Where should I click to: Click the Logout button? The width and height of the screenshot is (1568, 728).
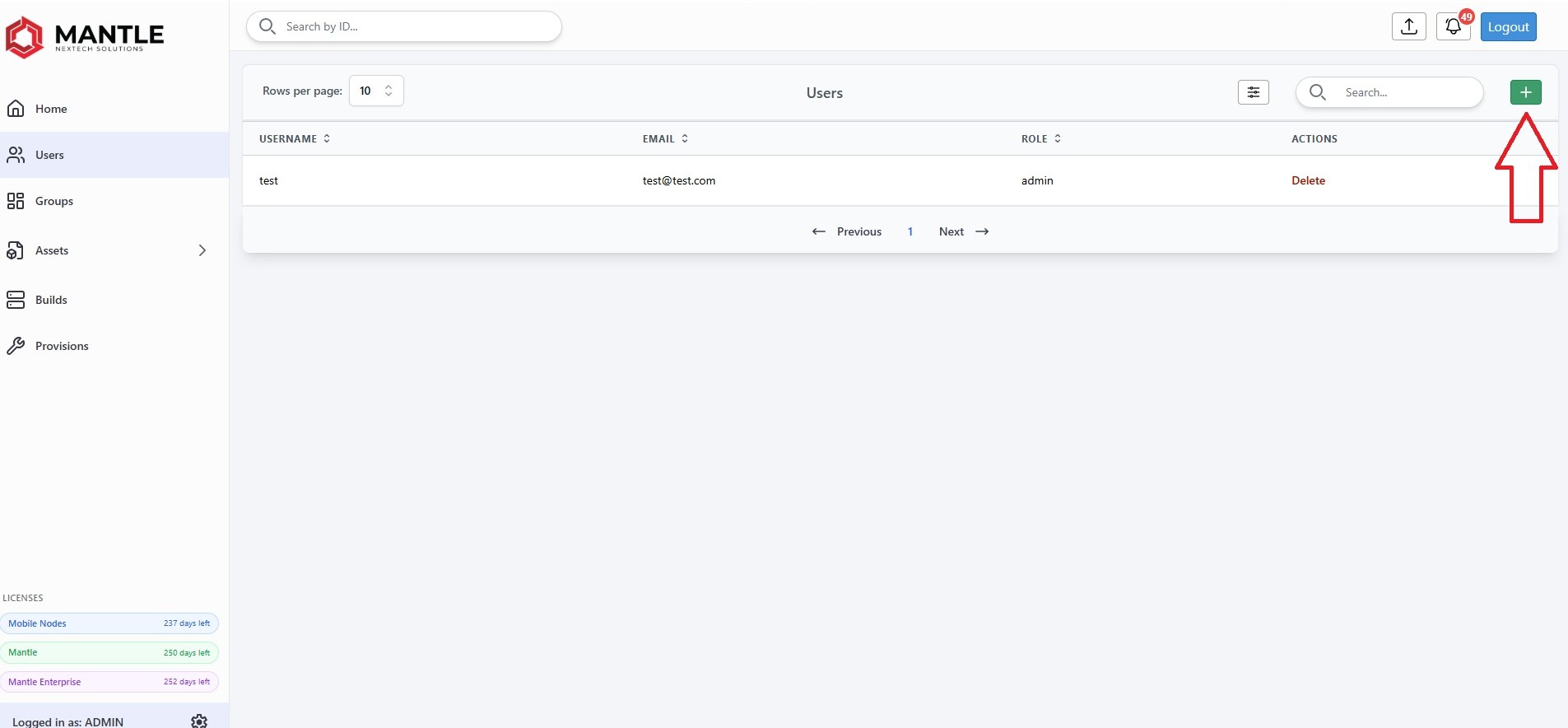(1509, 26)
